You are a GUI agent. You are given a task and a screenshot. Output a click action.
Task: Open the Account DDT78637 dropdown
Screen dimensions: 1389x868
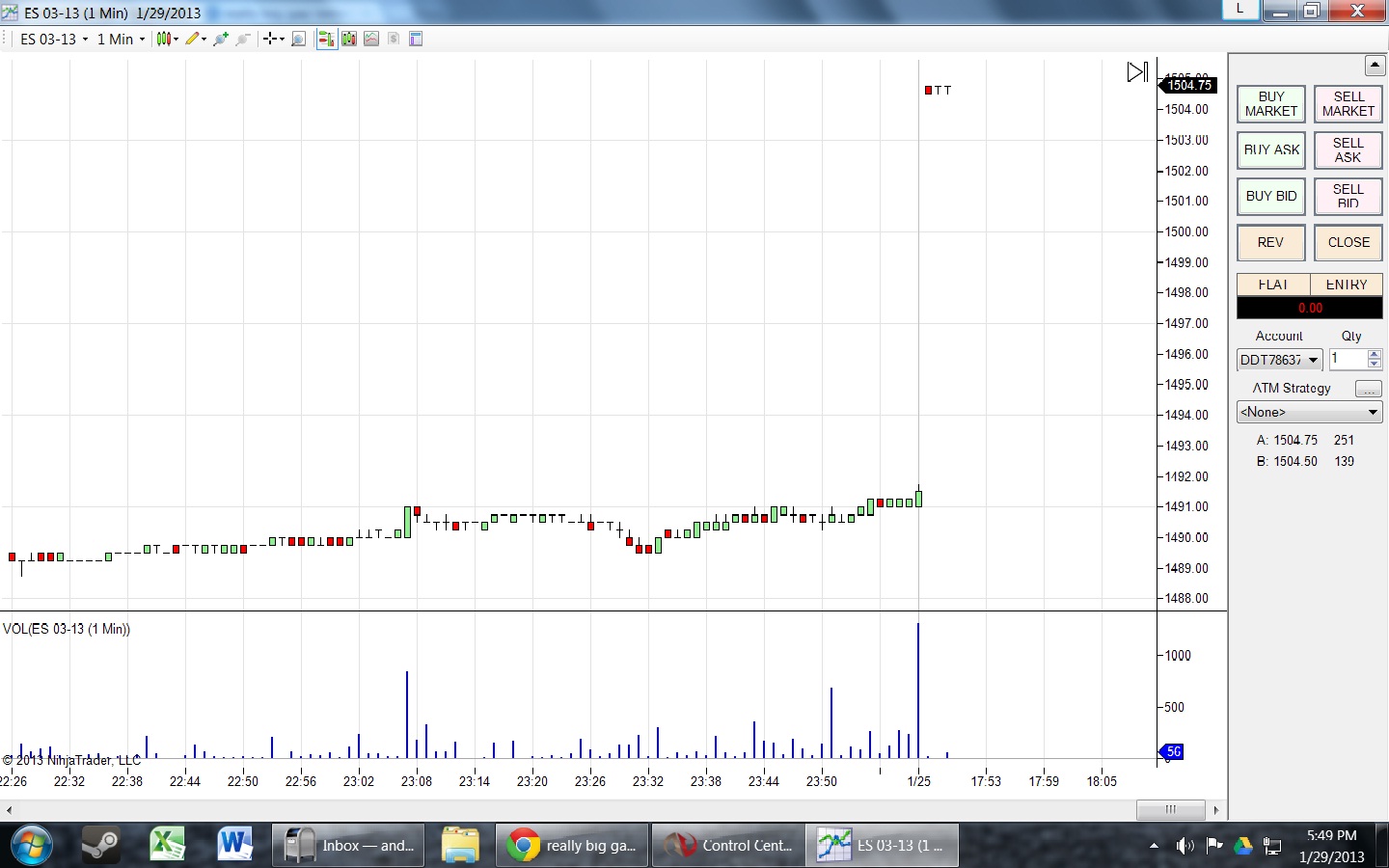click(1279, 360)
